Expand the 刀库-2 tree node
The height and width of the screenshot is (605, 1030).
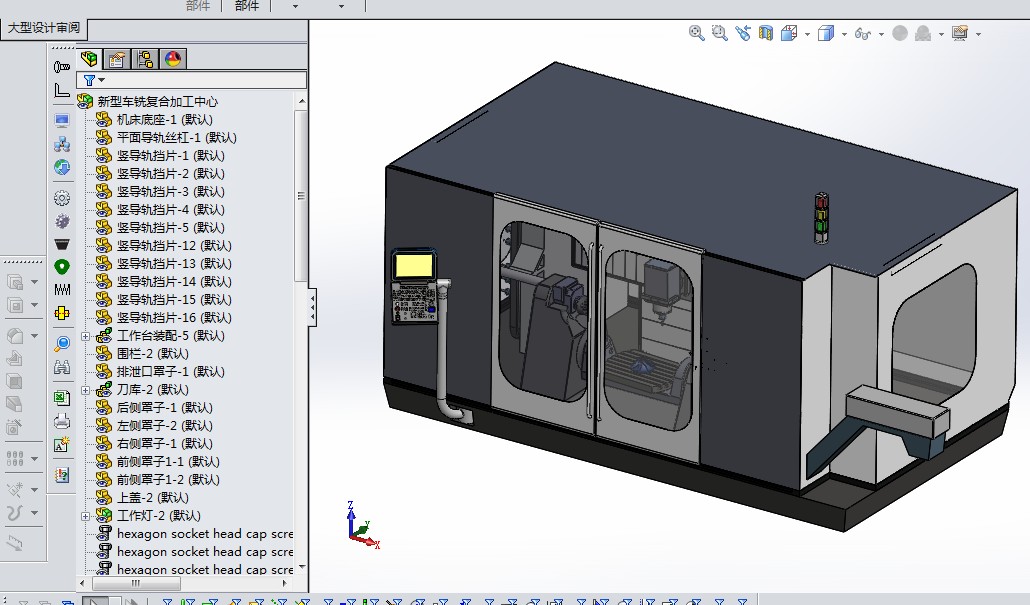86,390
